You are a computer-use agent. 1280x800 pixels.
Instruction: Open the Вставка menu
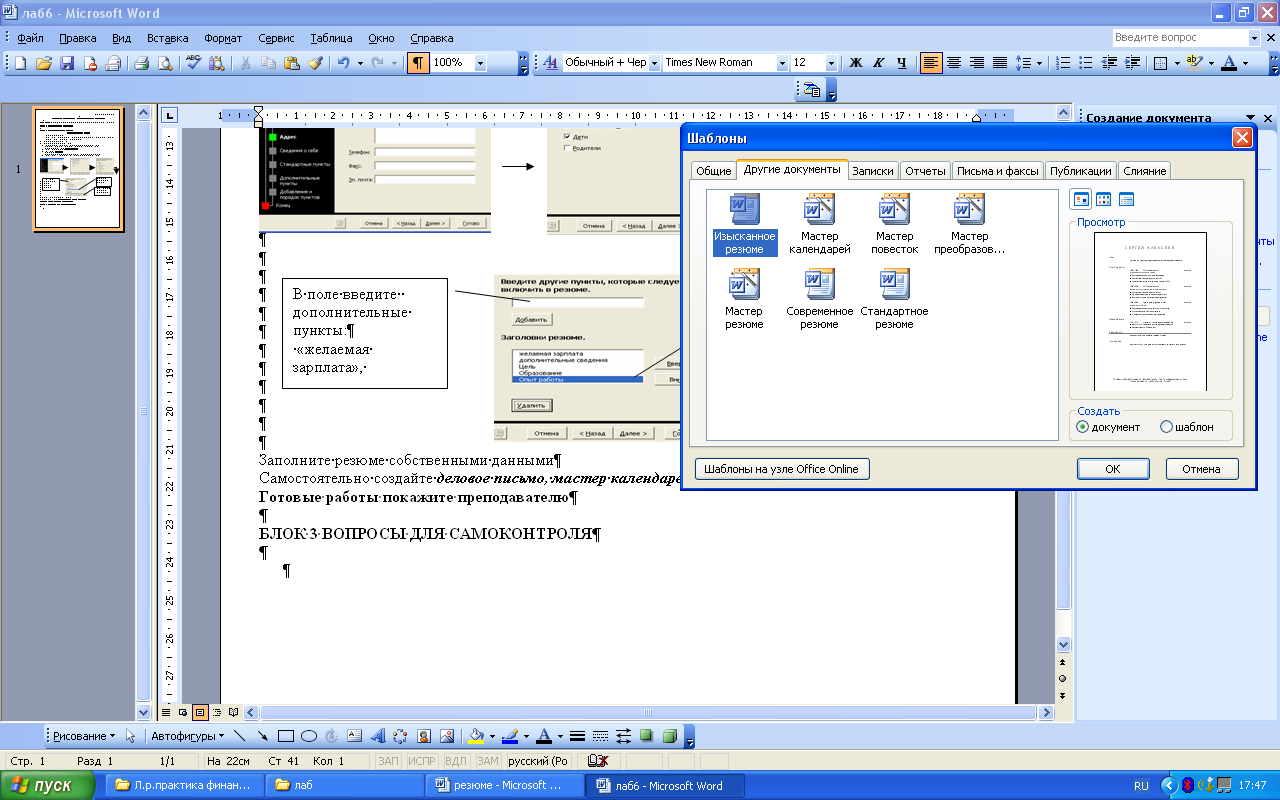coord(167,38)
